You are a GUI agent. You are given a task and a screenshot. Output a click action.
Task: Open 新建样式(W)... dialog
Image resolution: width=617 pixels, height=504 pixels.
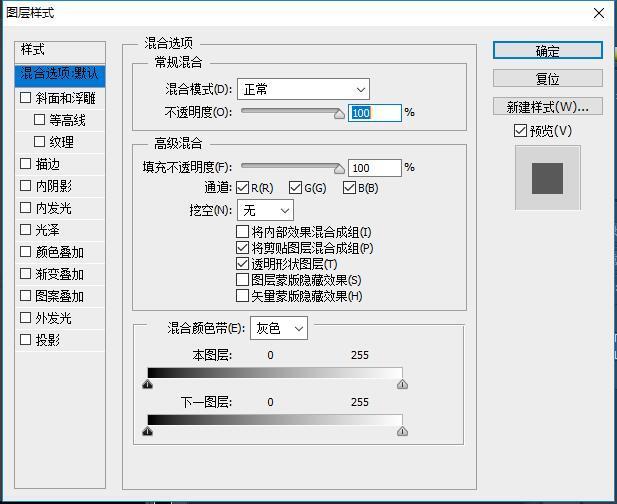point(547,107)
